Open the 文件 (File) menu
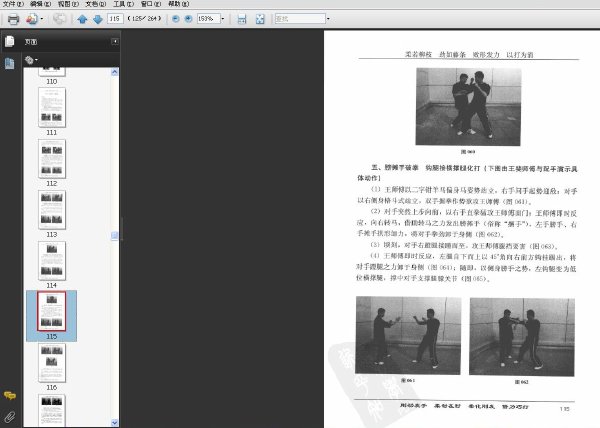The width and height of the screenshot is (600, 428). 13,4
